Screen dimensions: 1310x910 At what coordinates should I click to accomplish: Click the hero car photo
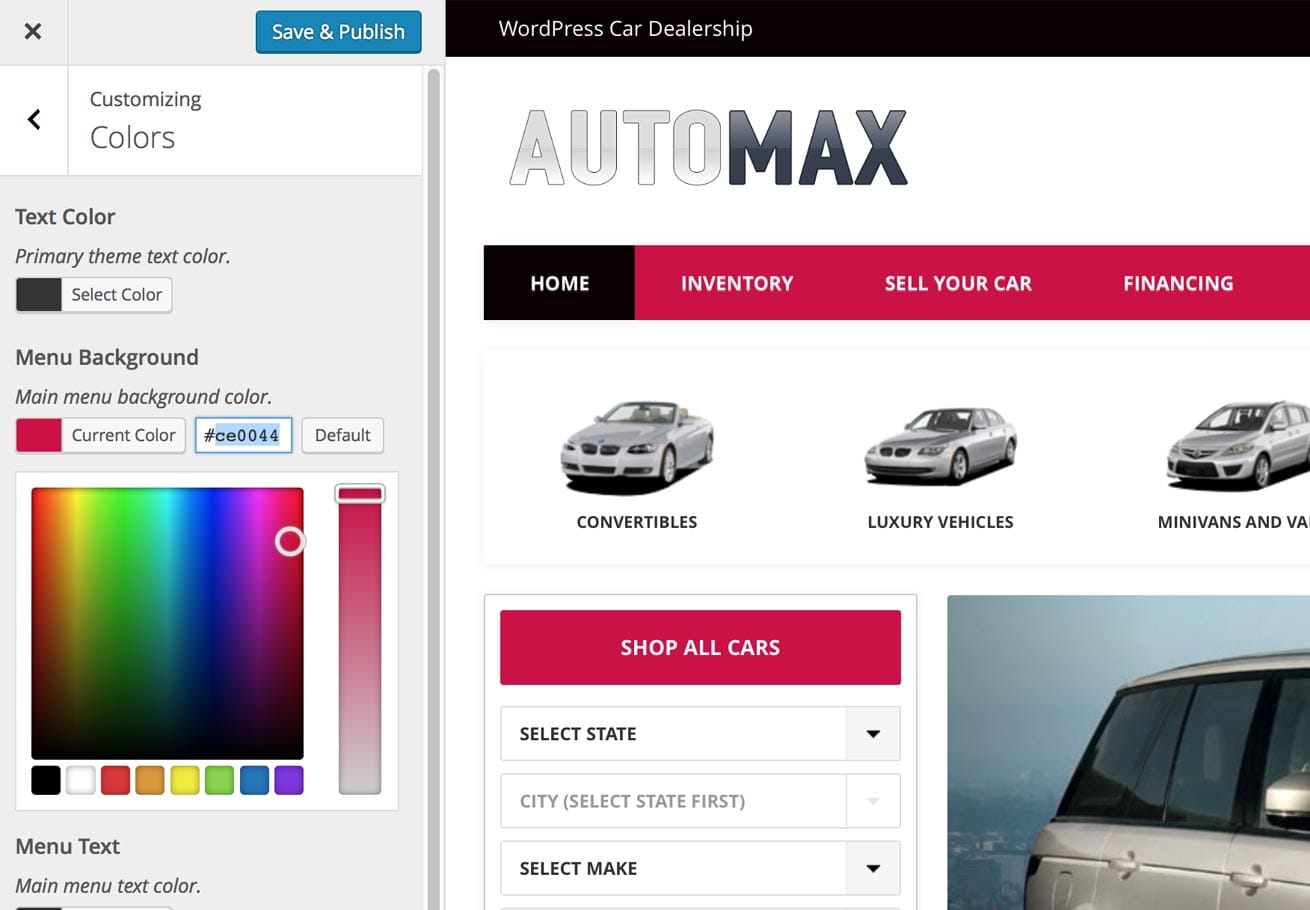[1128, 752]
